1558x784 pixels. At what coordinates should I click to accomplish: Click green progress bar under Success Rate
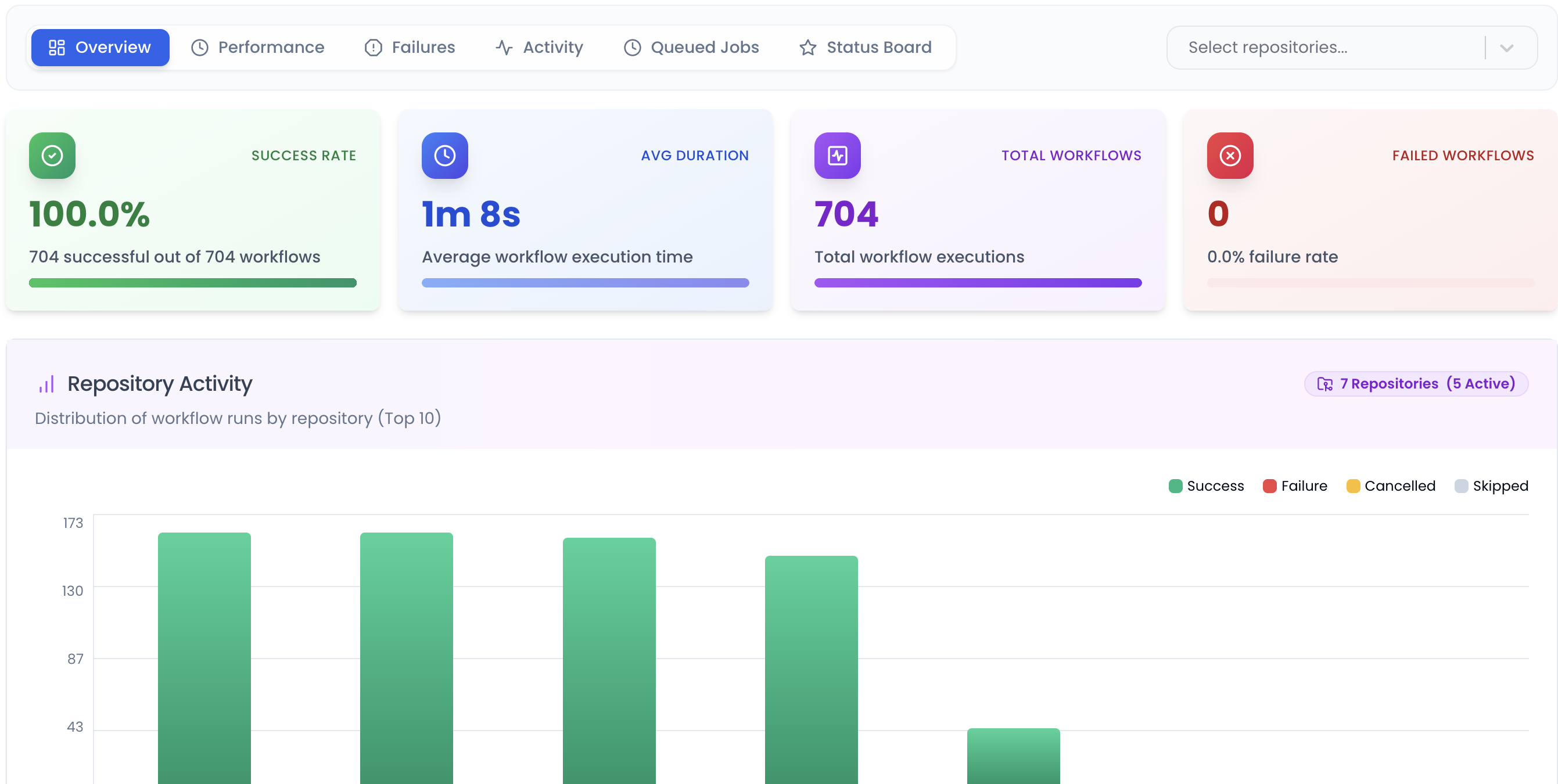pyautogui.click(x=192, y=283)
